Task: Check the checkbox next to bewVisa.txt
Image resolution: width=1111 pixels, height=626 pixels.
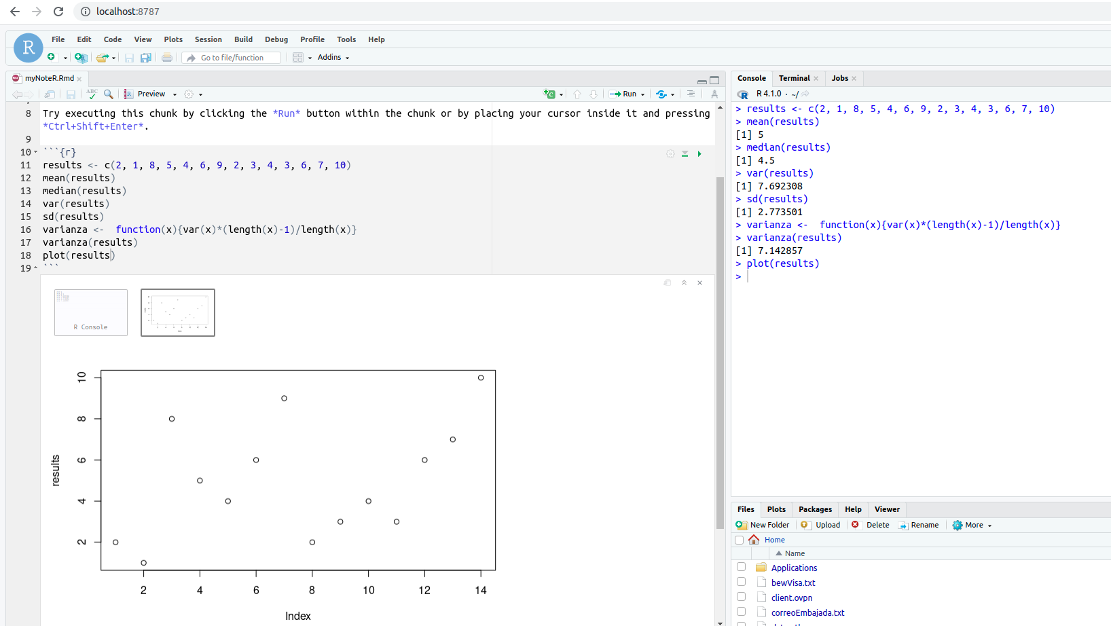Action: pos(741,582)
